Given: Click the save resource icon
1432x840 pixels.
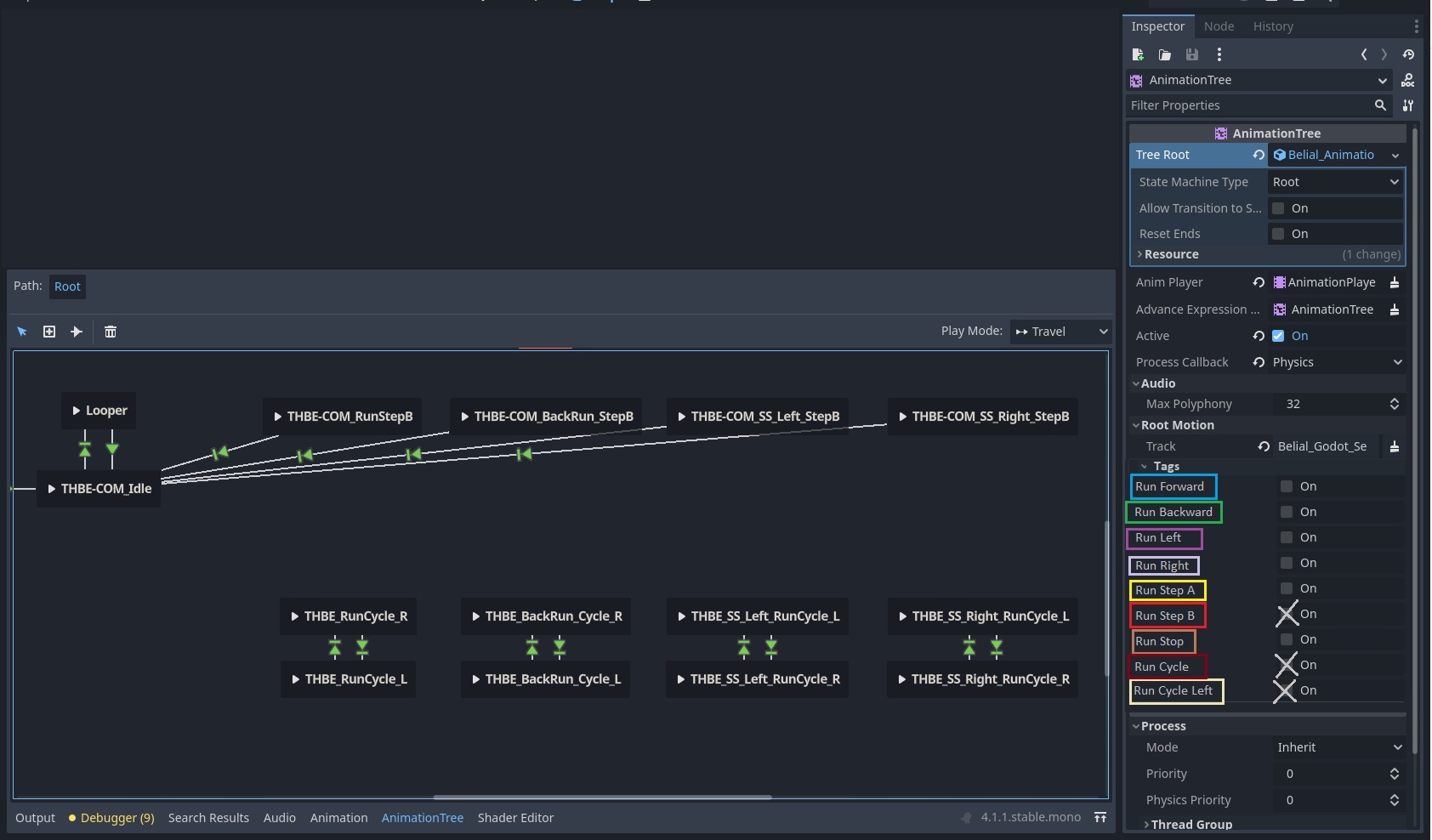Looking at the screenshot, I should point(1191,54).
